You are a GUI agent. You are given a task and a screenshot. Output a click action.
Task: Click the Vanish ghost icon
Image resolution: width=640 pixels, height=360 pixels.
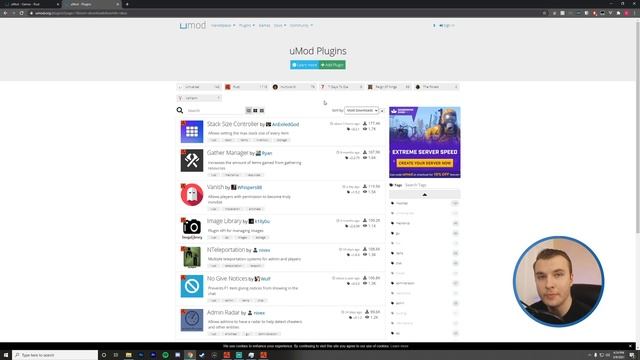pyautogui.click(x=192, y=195)
